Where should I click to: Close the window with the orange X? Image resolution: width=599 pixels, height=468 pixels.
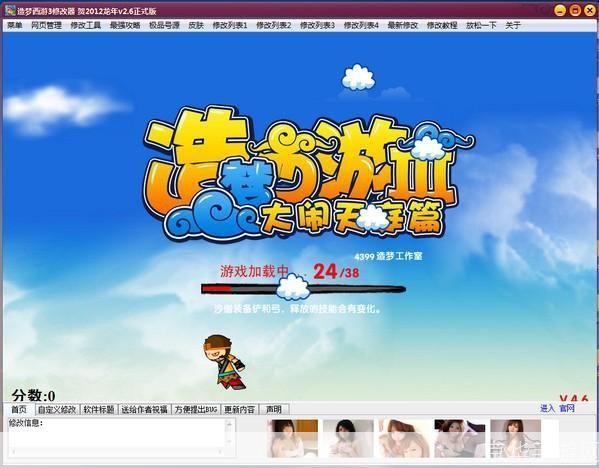tap(590, 10)
